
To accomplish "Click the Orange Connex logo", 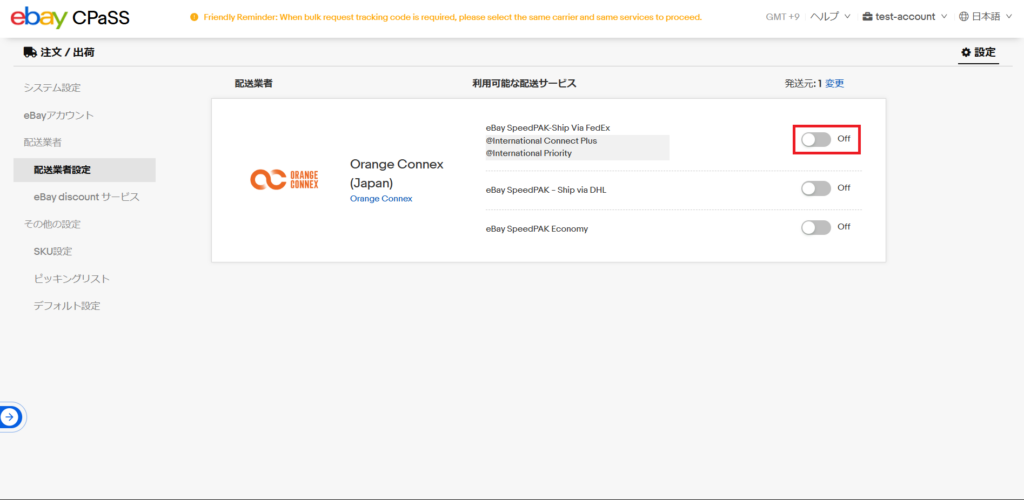I will tap(284, 180).
